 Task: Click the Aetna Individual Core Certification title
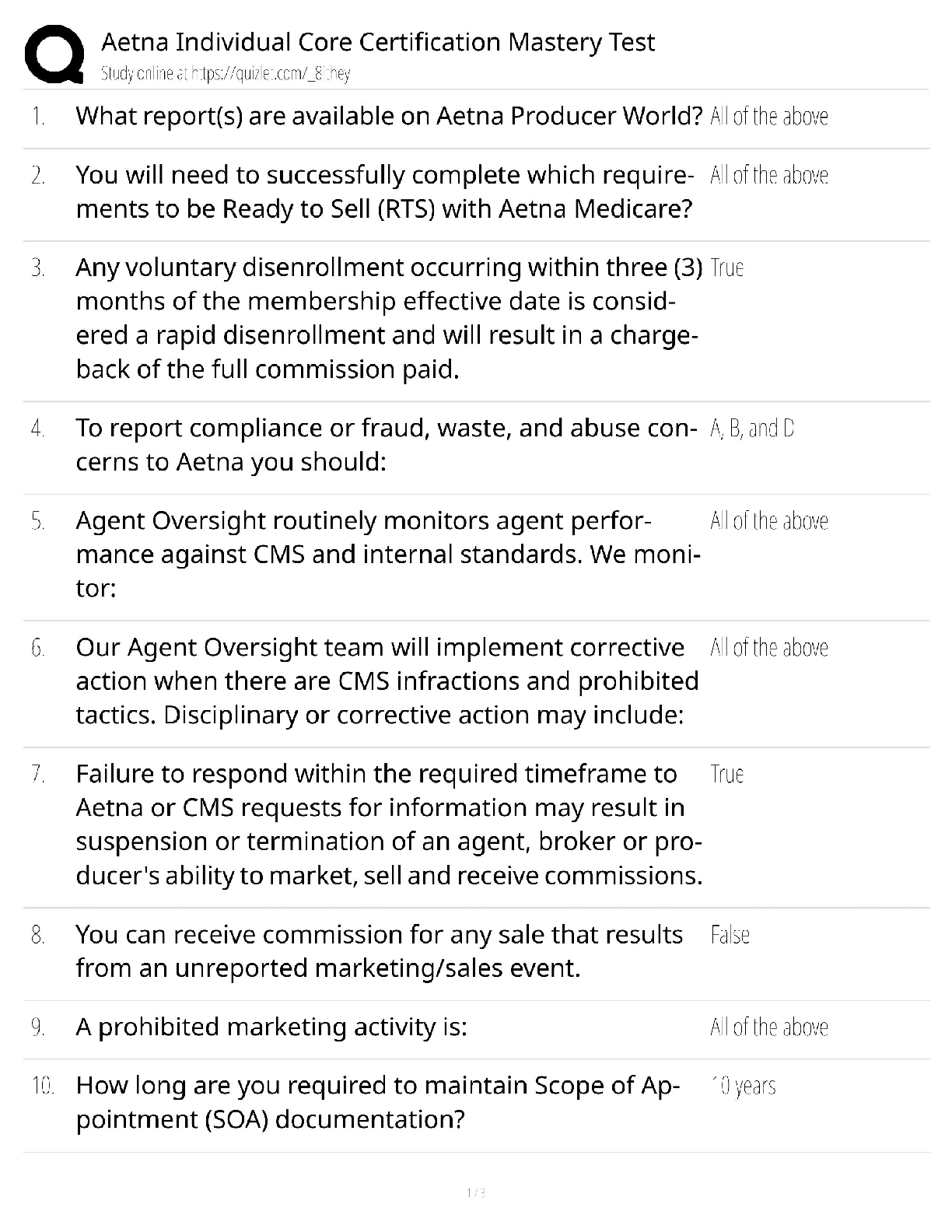pyautogui.click(x=378, y=42)
